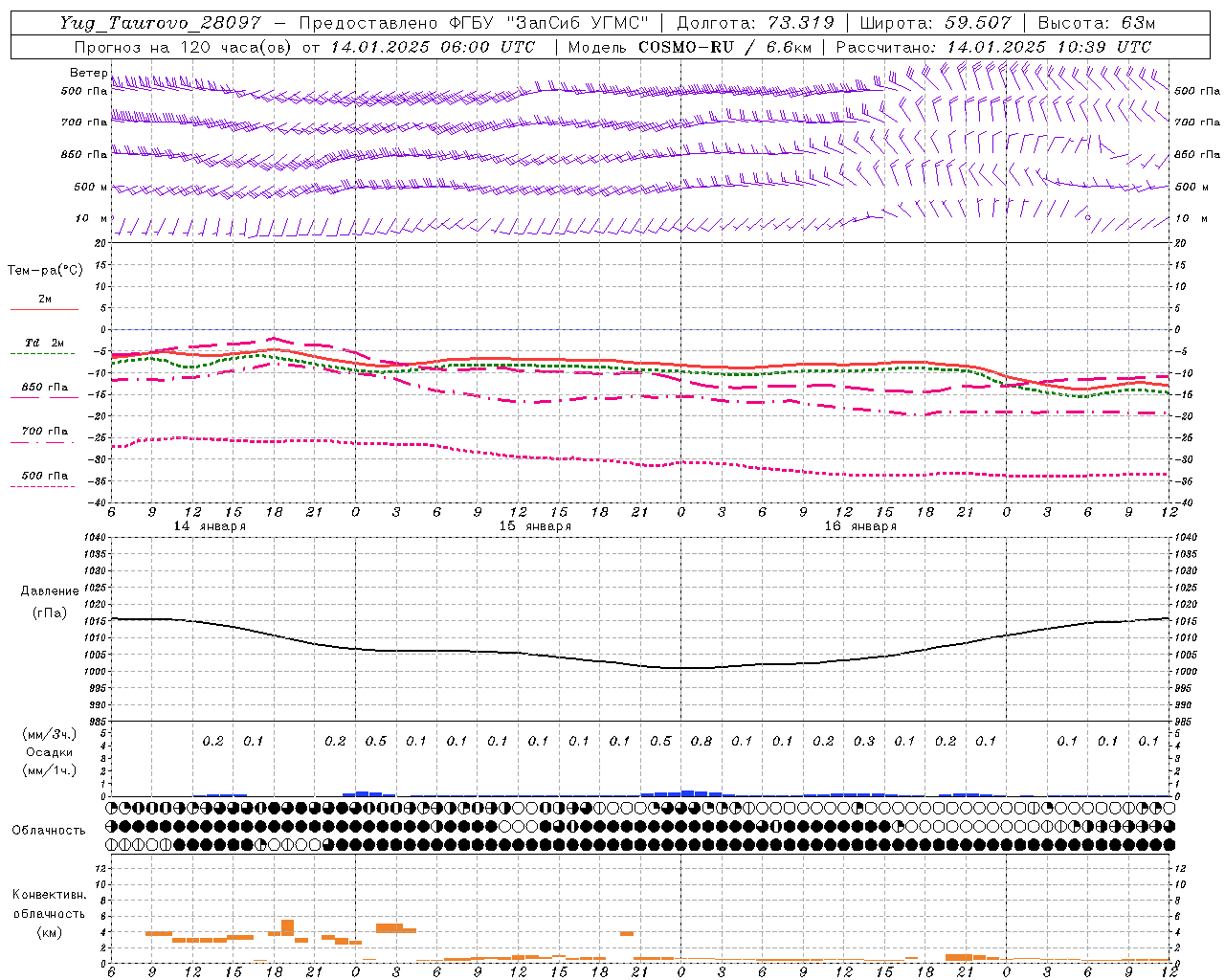Select the text Предоставлено ФГБУ "ЗапСиб УГМС"
The width and height of the screenshot is (1225, 980).
(474, 23)
